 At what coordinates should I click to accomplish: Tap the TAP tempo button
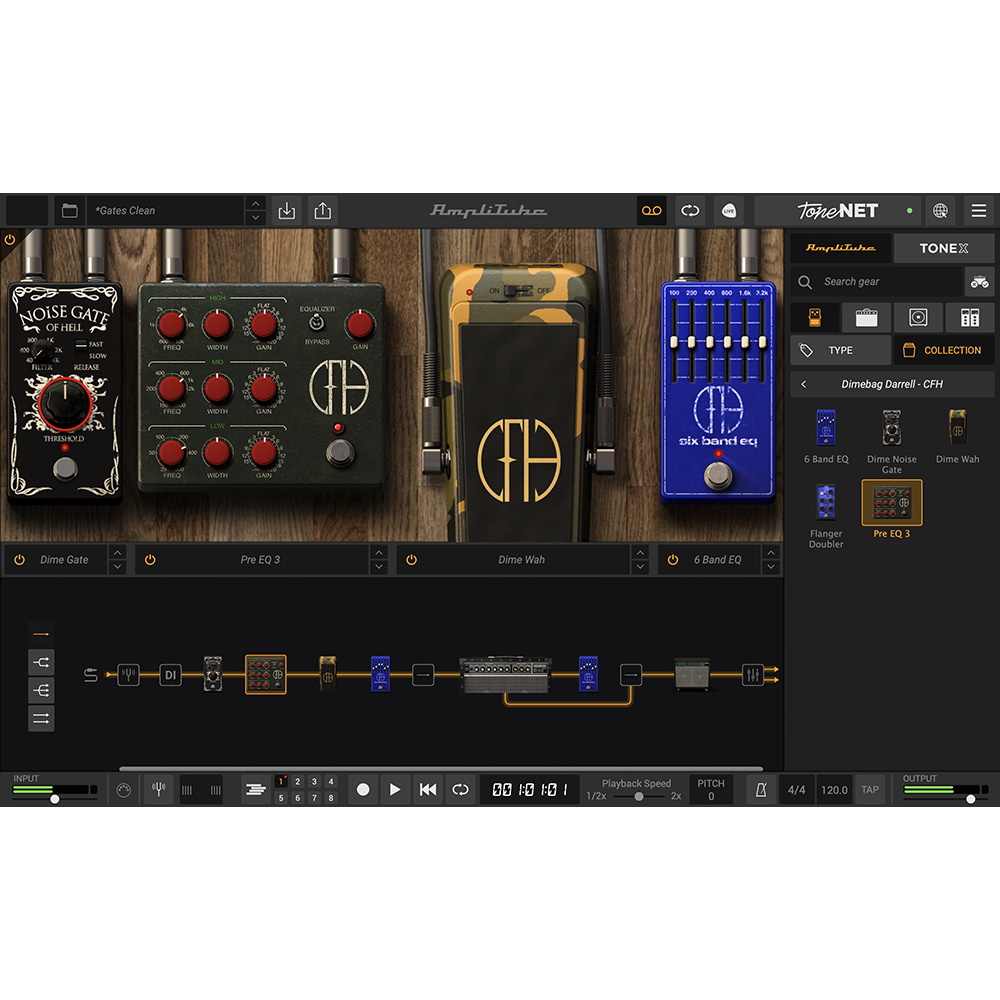tap(869, 789)
